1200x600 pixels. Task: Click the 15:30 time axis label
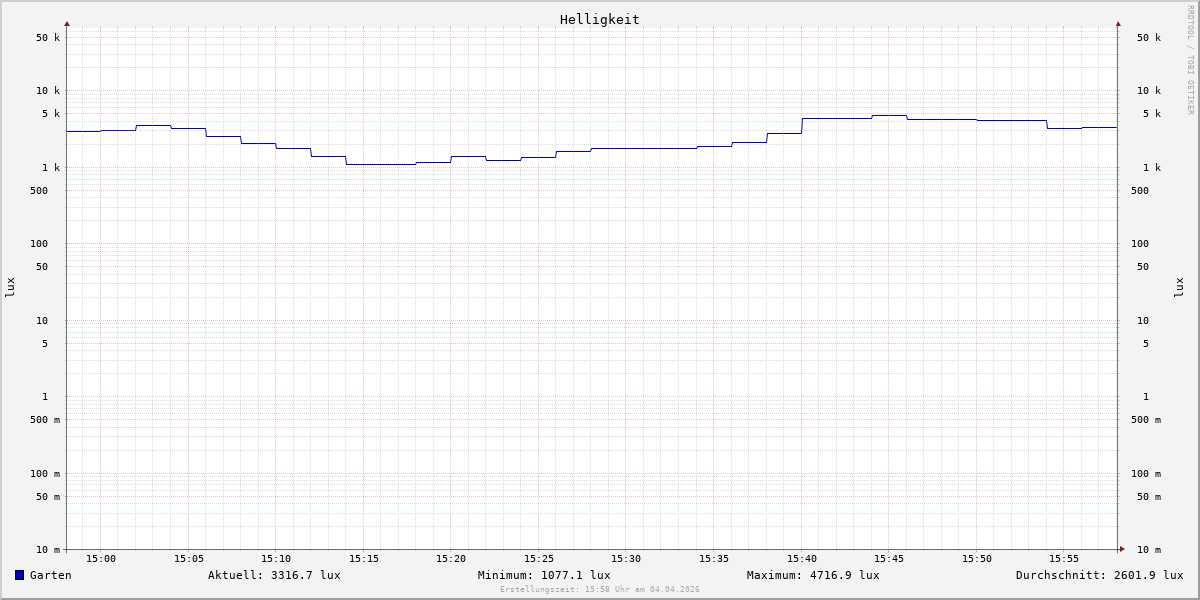[626, 559]
